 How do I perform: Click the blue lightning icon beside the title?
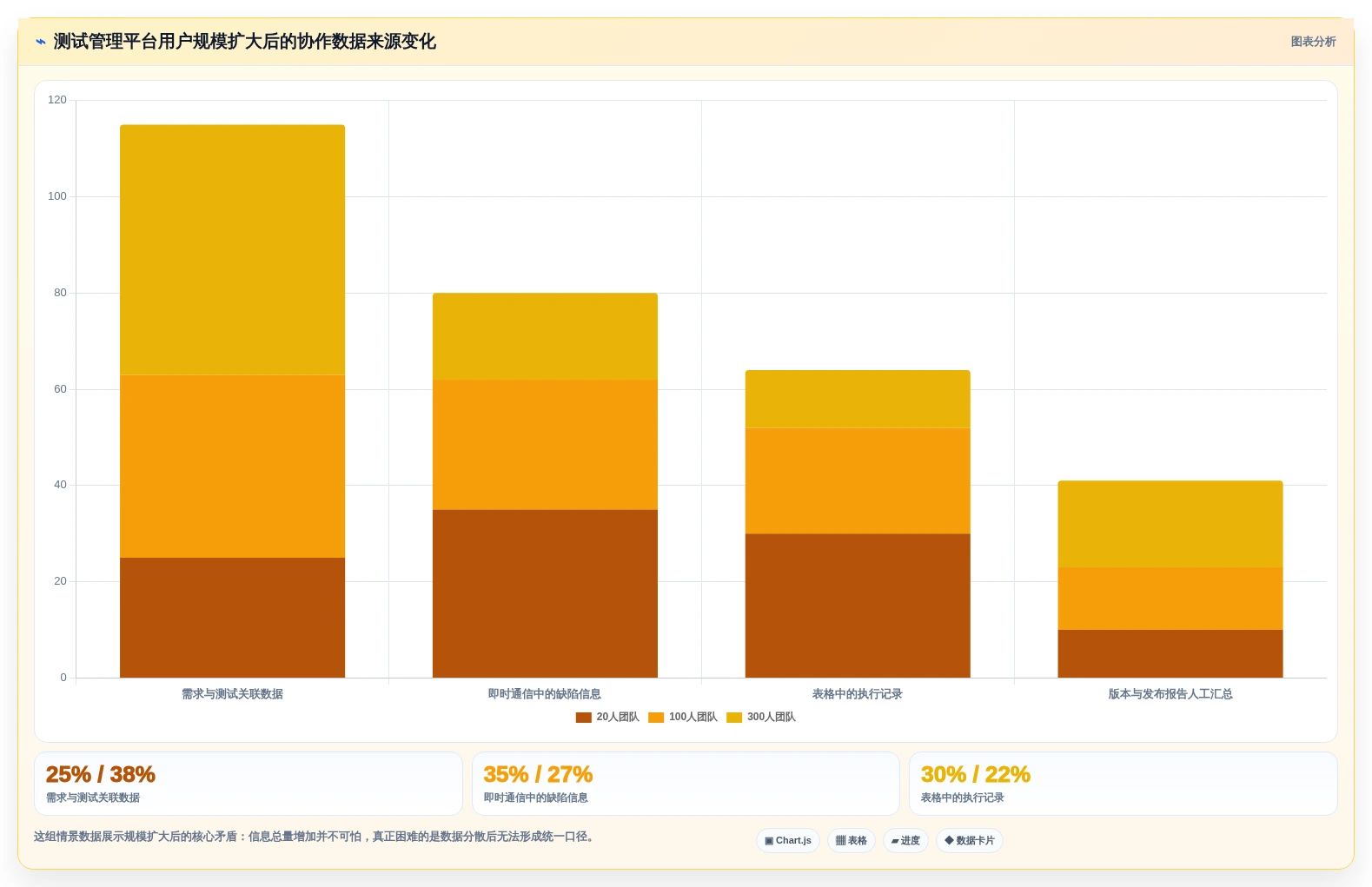pyautogui.click(x=40, y=42)
